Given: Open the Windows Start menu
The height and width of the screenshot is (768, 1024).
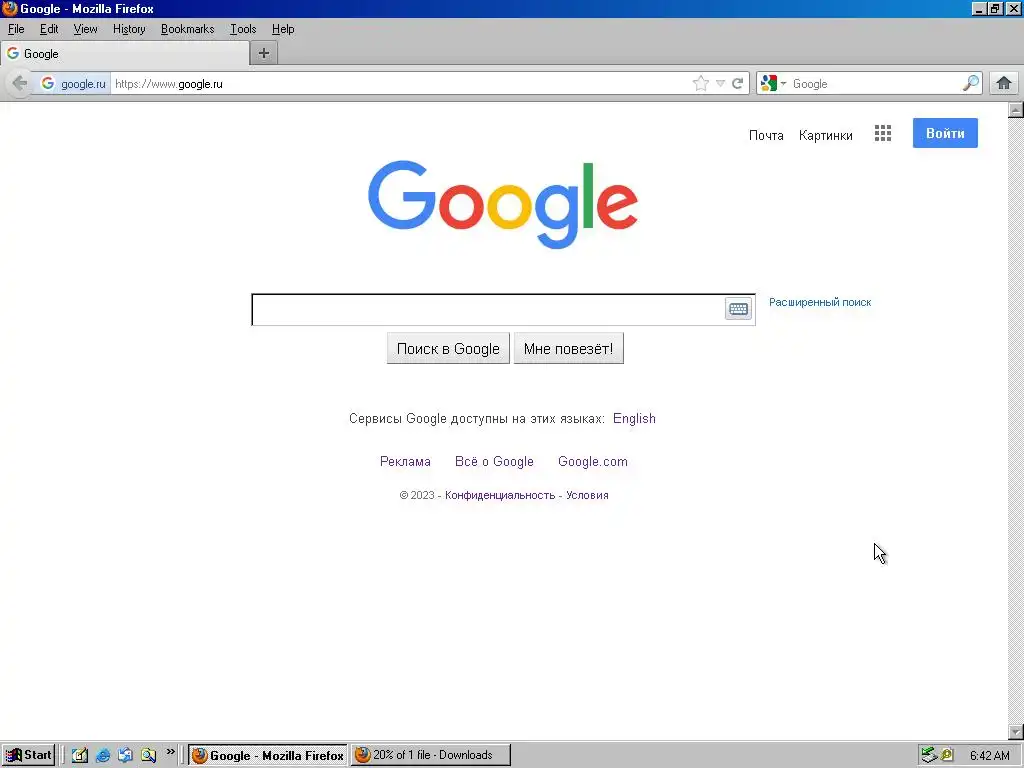Looking at the screenshot, I should pyautogui.click(x=28, y=755).
